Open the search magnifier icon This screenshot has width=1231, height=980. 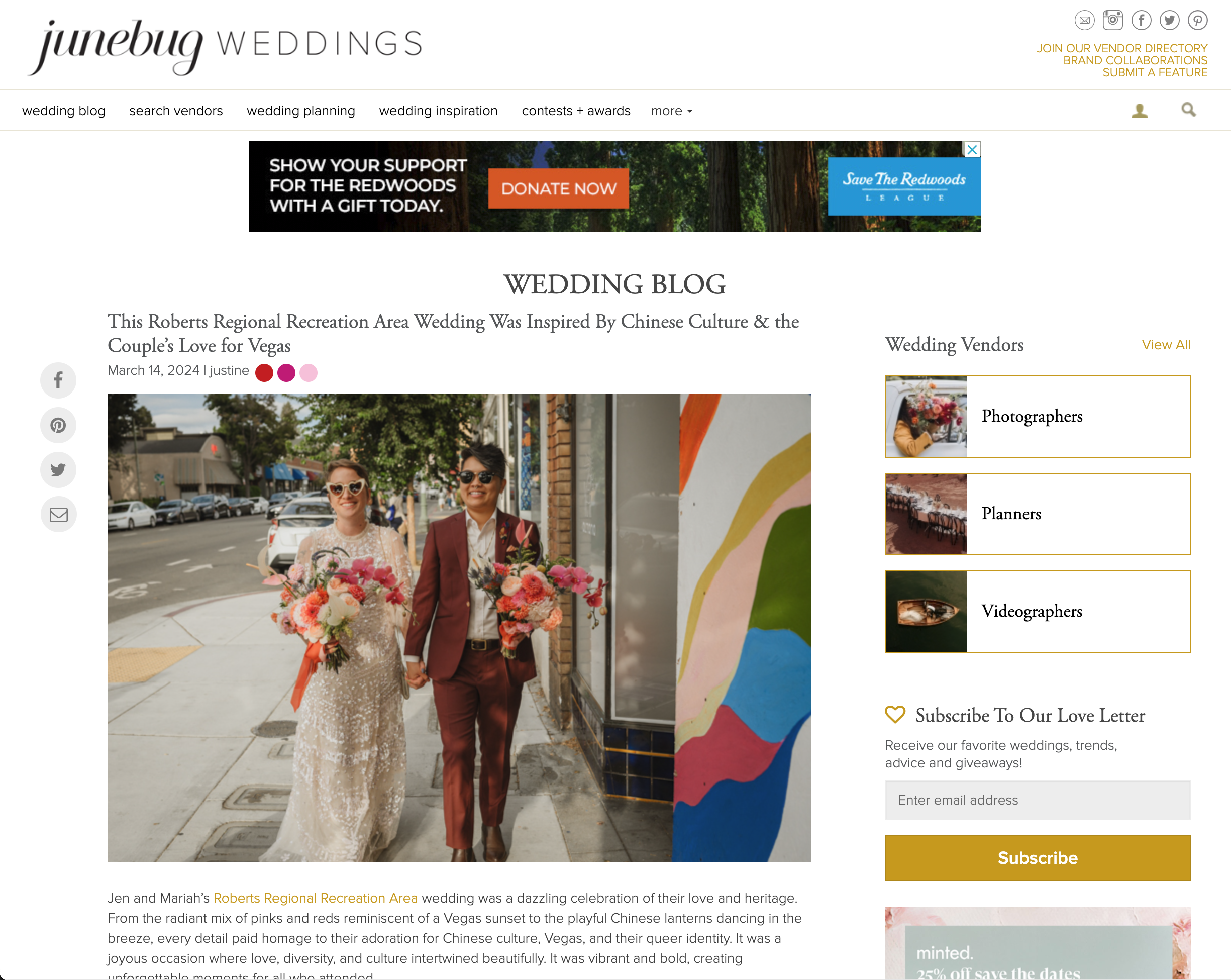(x=1188, y=110)
